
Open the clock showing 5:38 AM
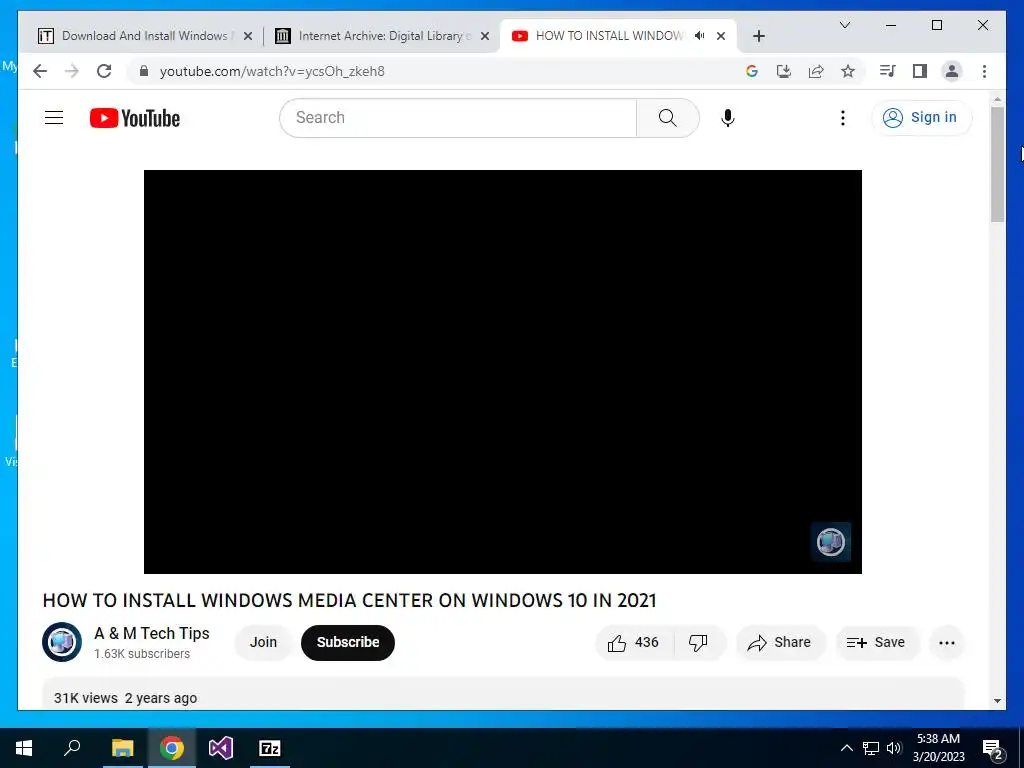pos(938,748)
